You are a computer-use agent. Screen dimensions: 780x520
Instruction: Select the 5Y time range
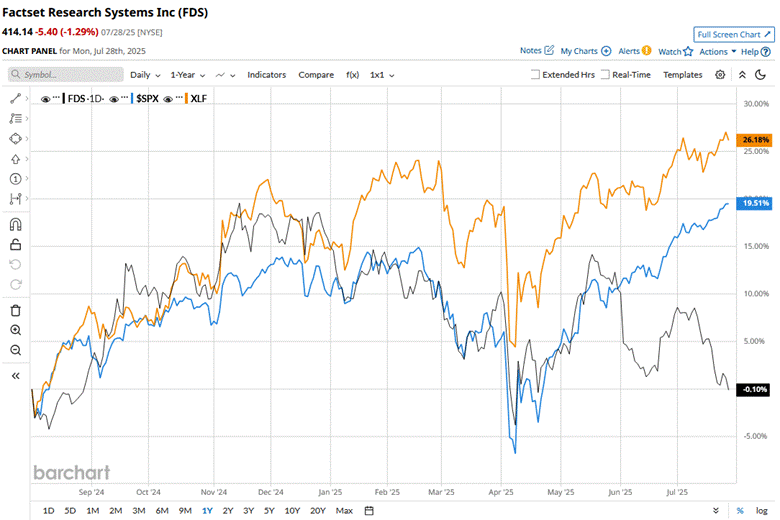[x=269, y=511]
